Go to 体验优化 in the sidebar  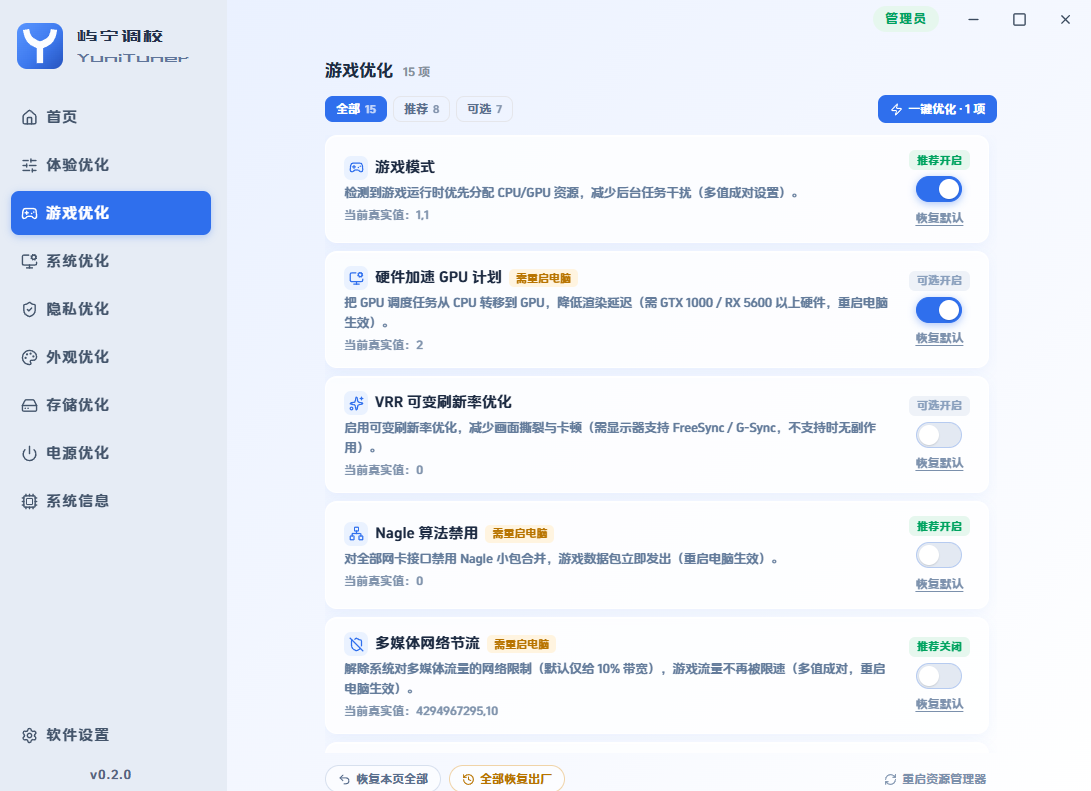(111, 165)
